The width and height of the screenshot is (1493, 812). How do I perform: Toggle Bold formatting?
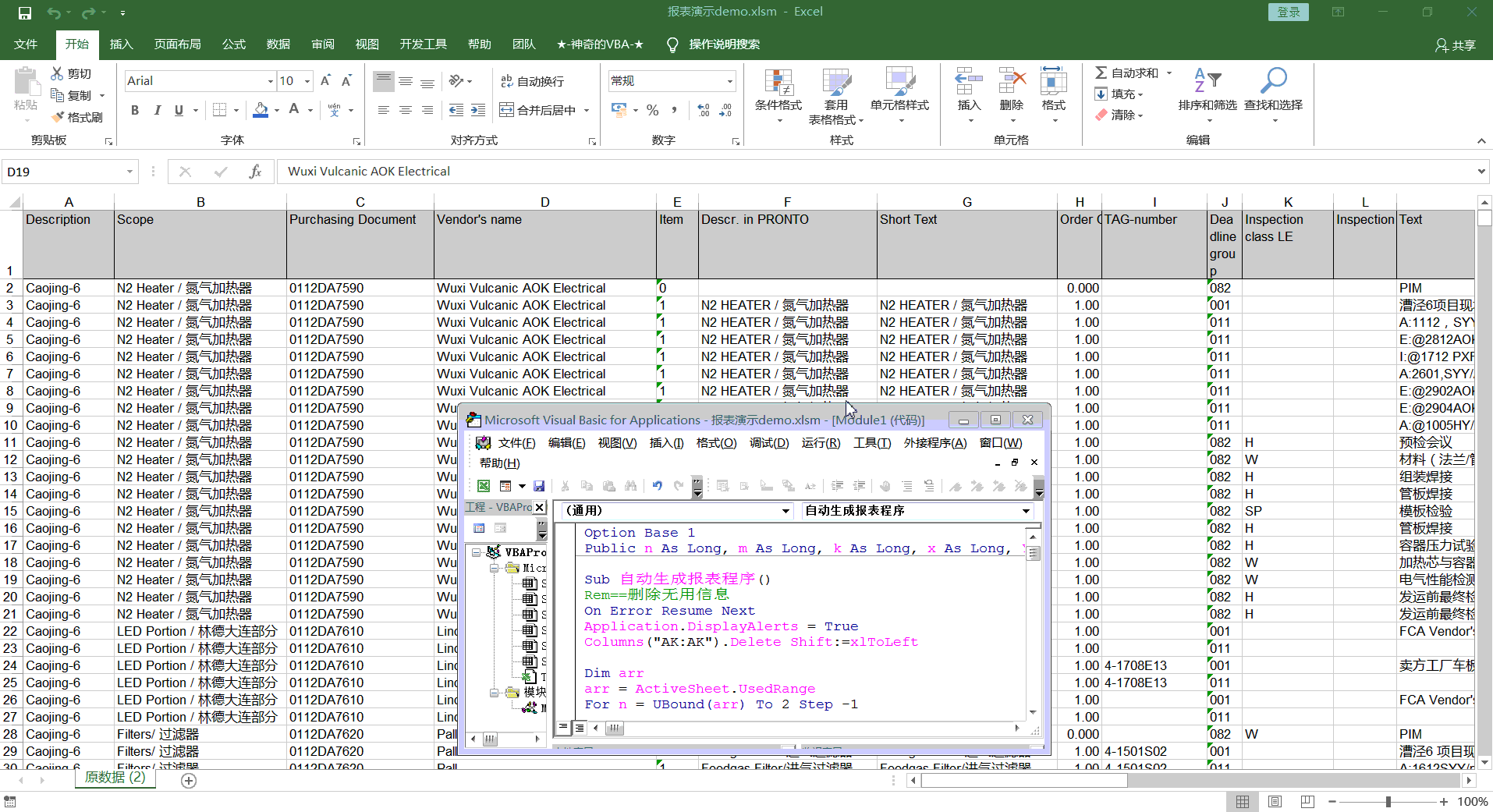135,110
